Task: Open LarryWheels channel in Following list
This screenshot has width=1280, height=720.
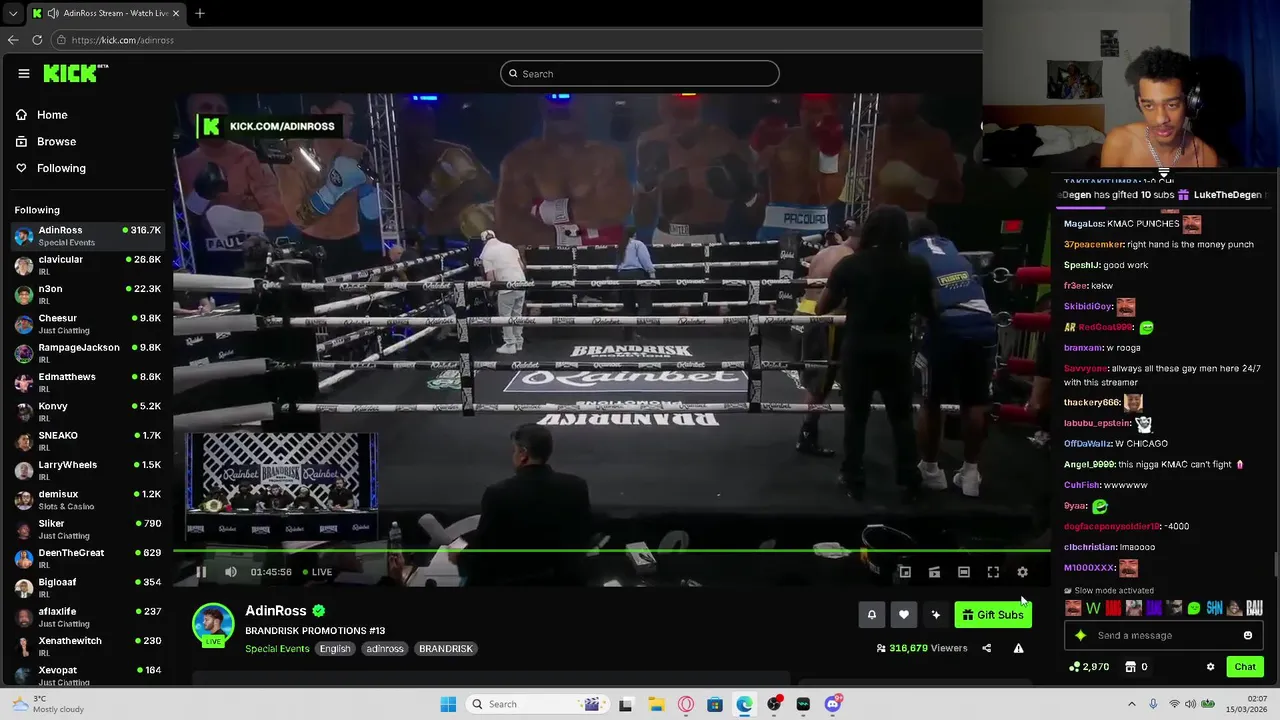Action: (x=87, y=470)
